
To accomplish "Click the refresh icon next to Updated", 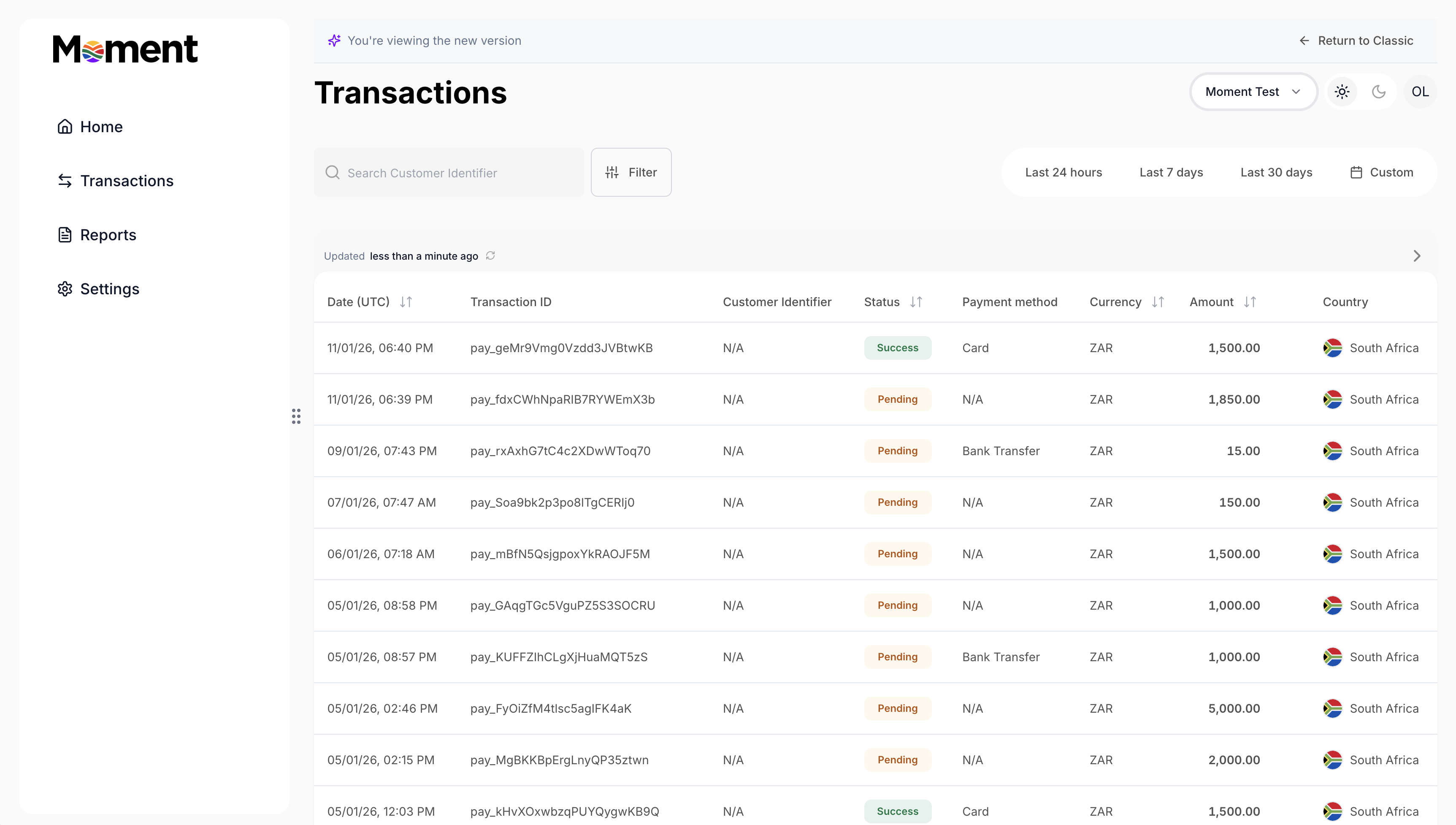I will point(490,255).
